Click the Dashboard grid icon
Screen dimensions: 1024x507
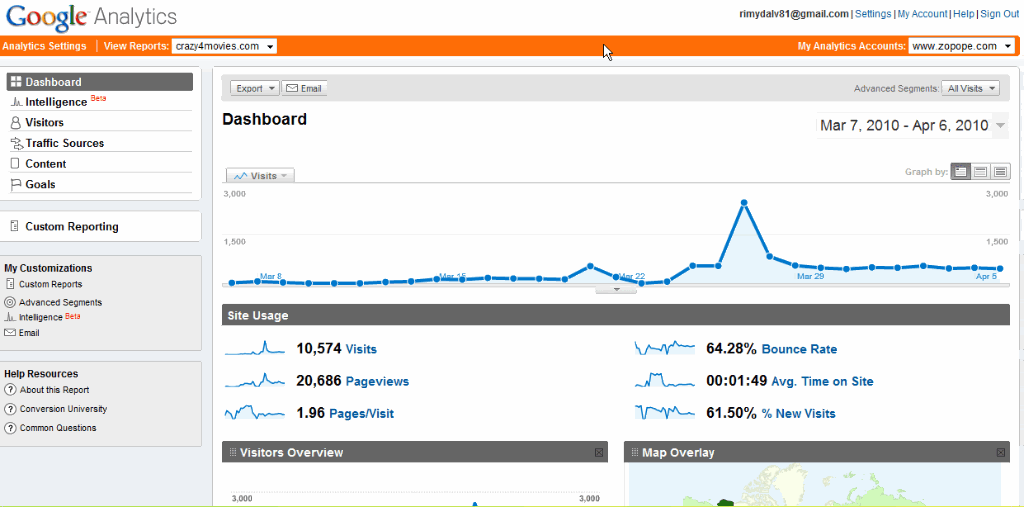click(16, 82)
